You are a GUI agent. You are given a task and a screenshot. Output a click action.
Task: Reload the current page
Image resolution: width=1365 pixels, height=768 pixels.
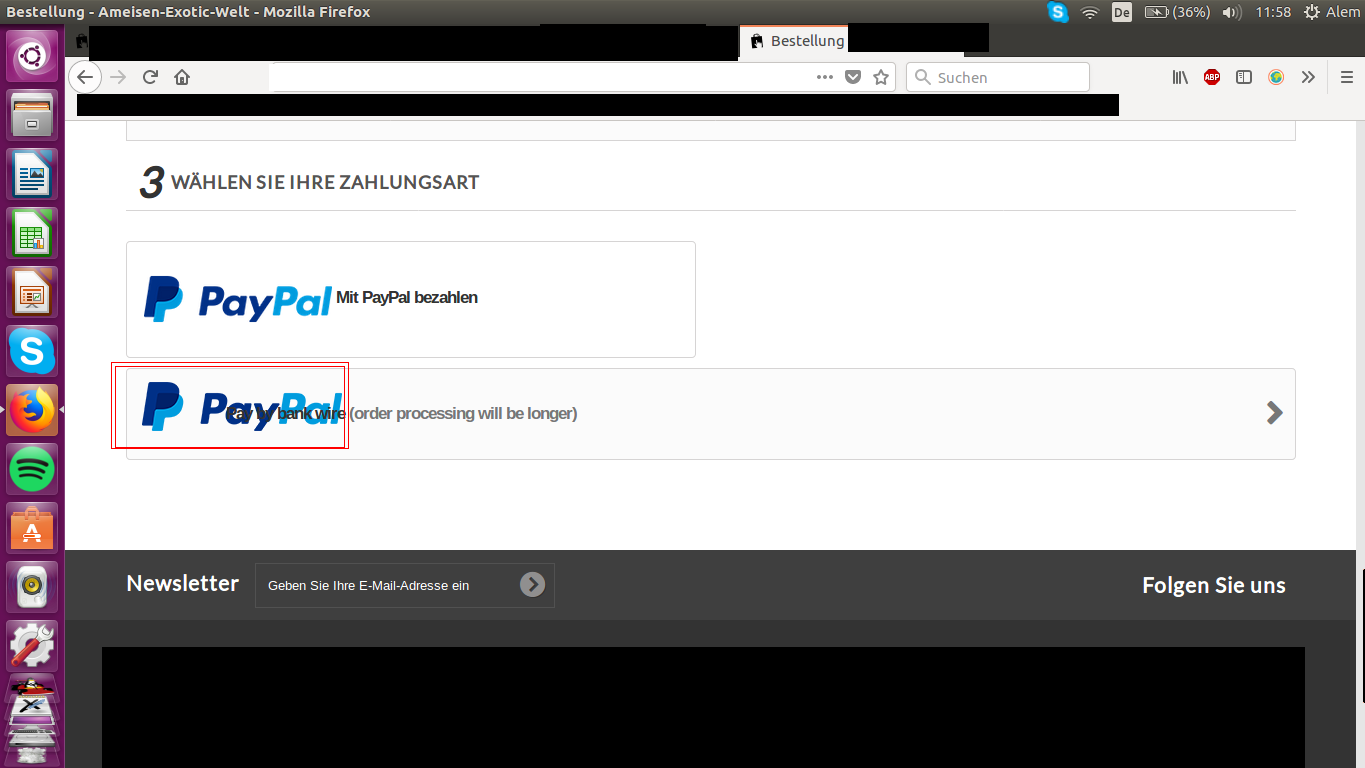[150, 77]
